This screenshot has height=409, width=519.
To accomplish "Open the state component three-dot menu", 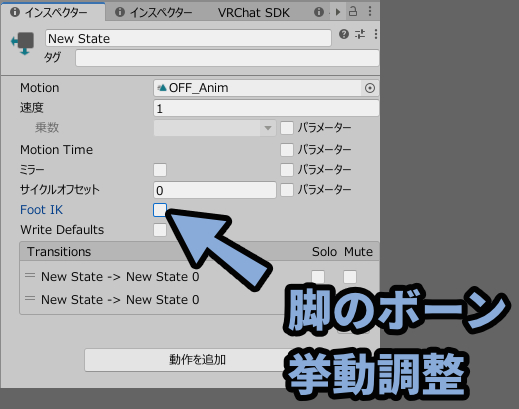I will (376, 34).
